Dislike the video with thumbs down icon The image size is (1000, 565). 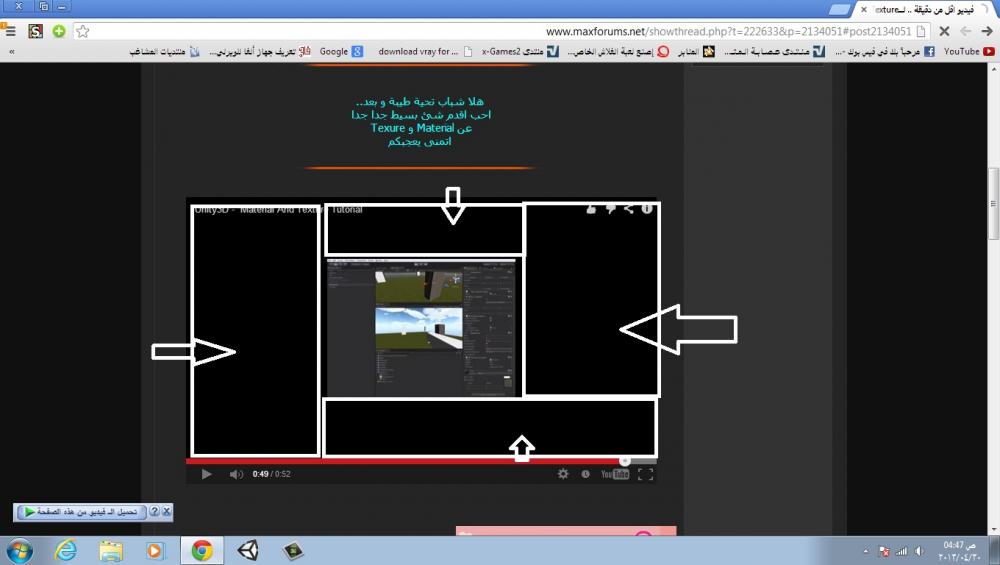click(x=610, y=209)
